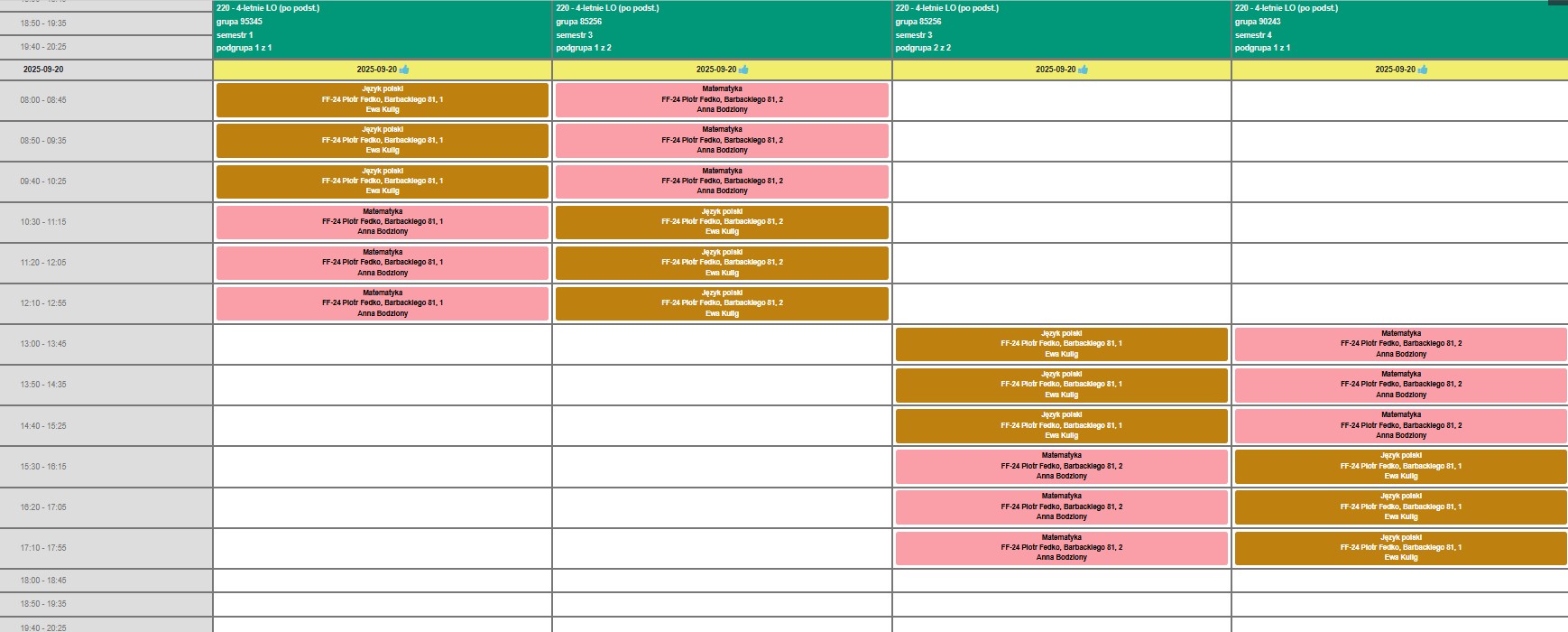The width and height of the screenshot is (1568, 632).
Task: Click the gray 2025-09-20 date cell in time column
Action: coord(106,70)
